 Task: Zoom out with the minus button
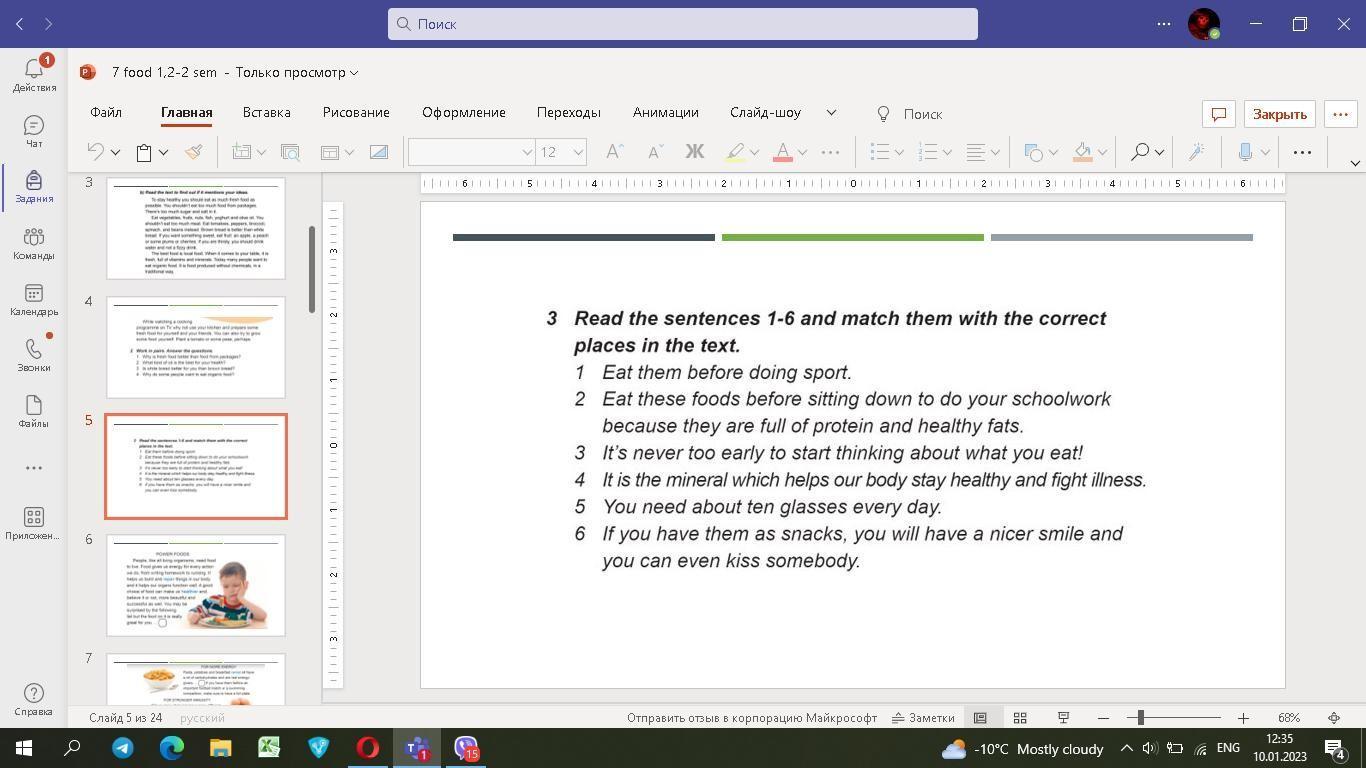tap(1103, 718)
